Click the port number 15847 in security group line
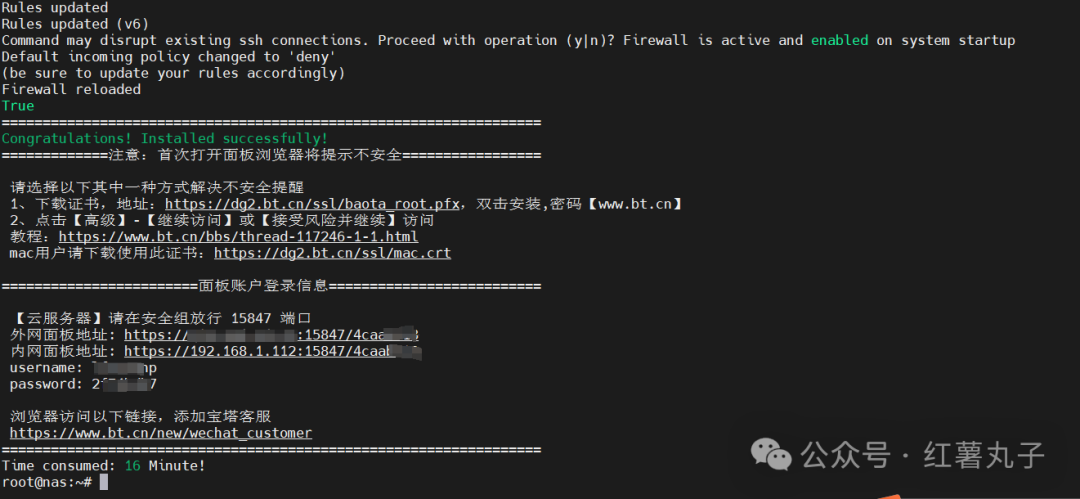This screenshot has width=1080, height=499. pos(252,318)
